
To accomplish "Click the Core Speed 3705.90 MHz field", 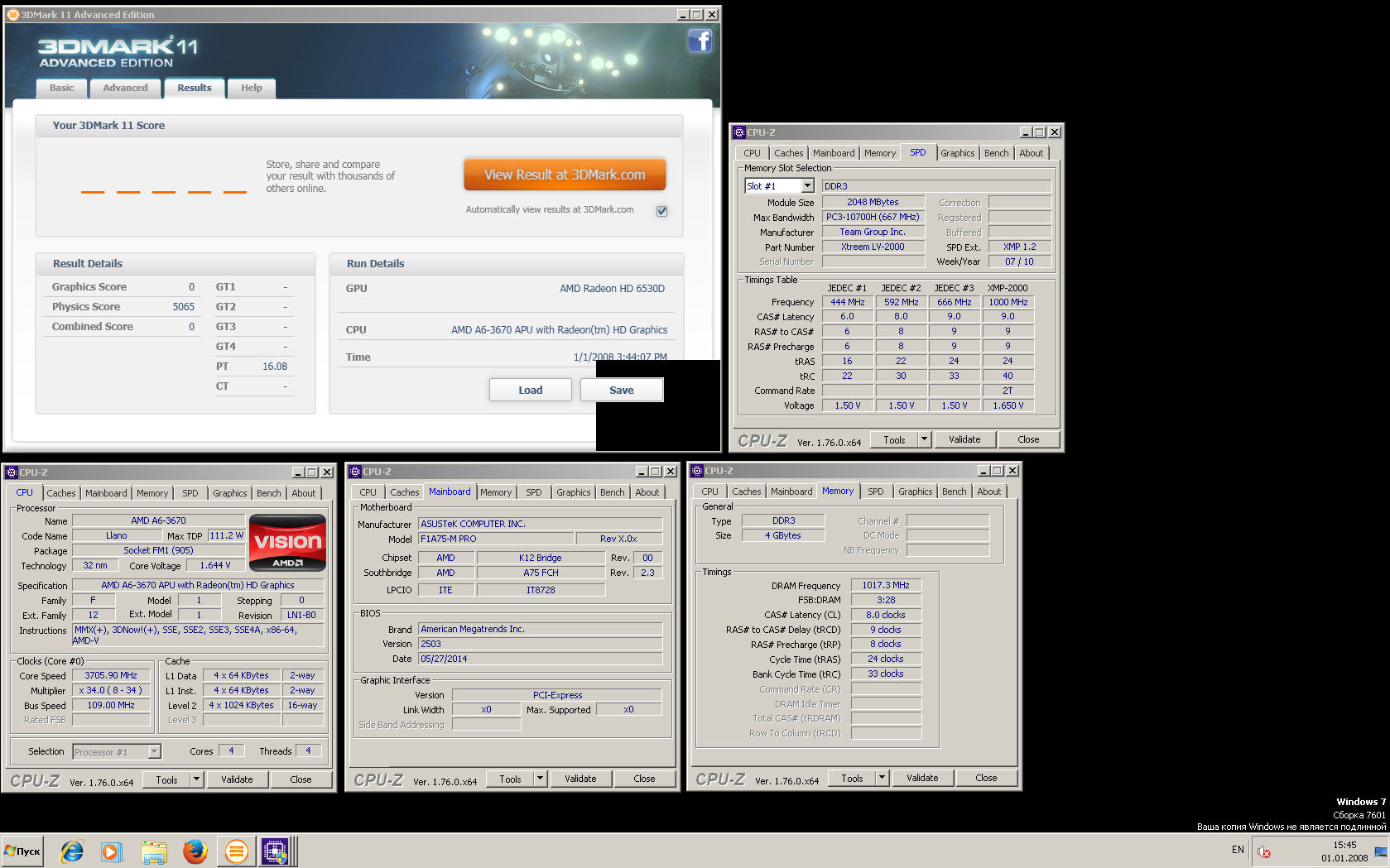I will coord(111,675).
